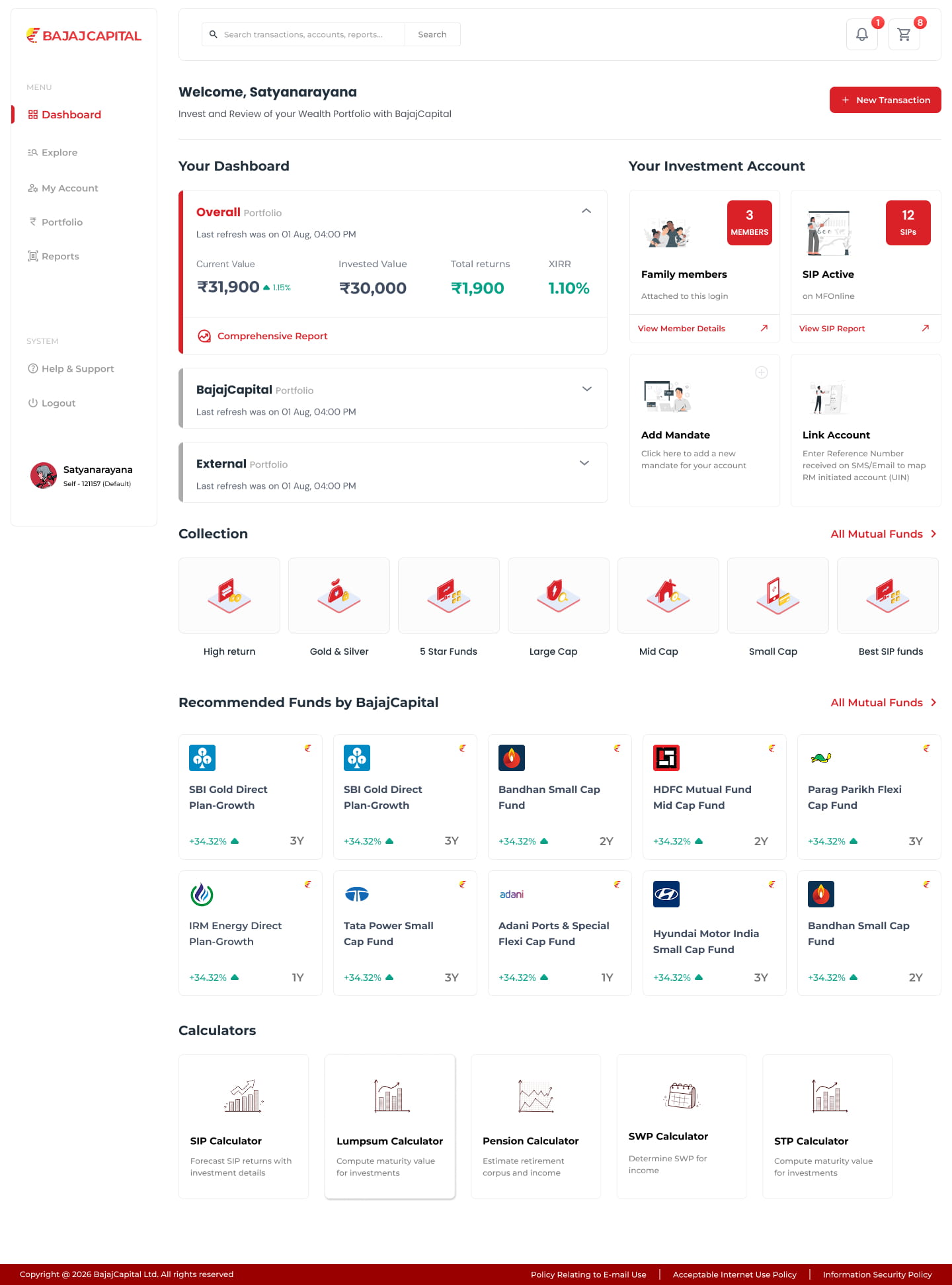Expand the BajajCapital Portfolio panel
Screen dimensions: 952x1285
tap(586, 389)
